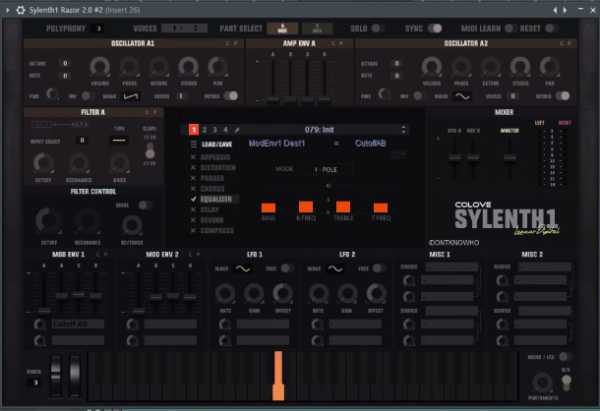The height and width of the screenshot is (411, 600).
Task: Open the Distortion effect tab
Action: click(218, 168)
